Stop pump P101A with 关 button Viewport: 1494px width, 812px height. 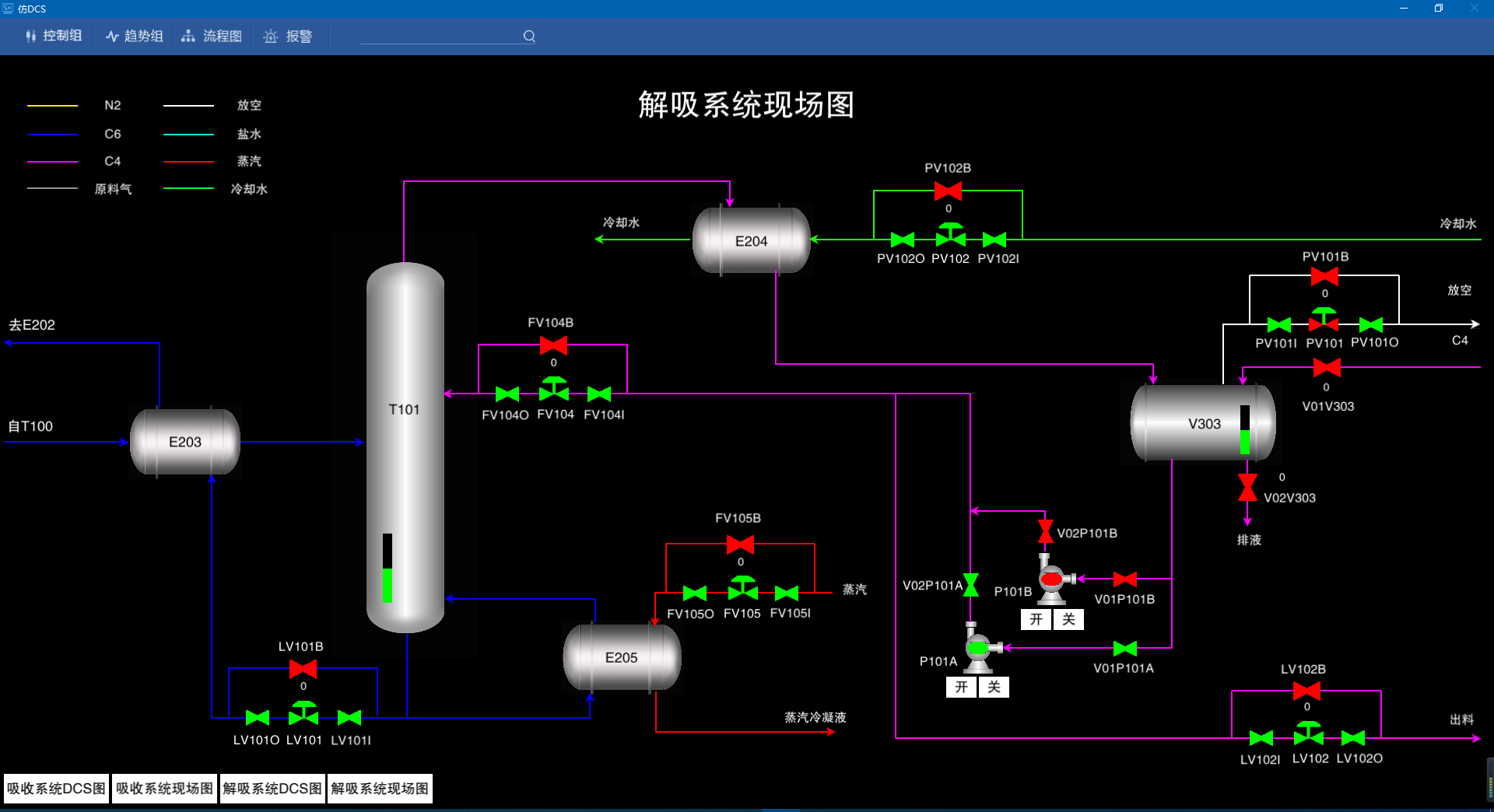point(994,687)
